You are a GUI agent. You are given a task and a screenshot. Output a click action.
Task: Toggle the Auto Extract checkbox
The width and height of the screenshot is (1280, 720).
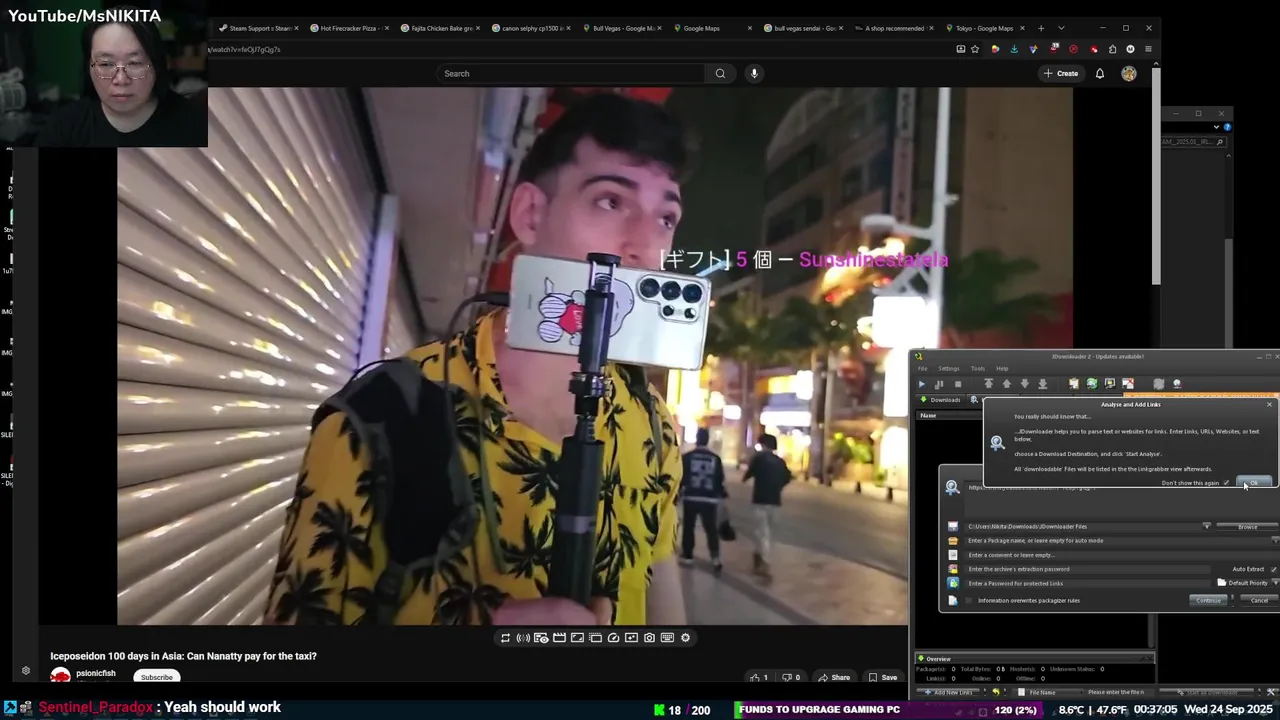pyautogui.click(x=1273, y=569)
